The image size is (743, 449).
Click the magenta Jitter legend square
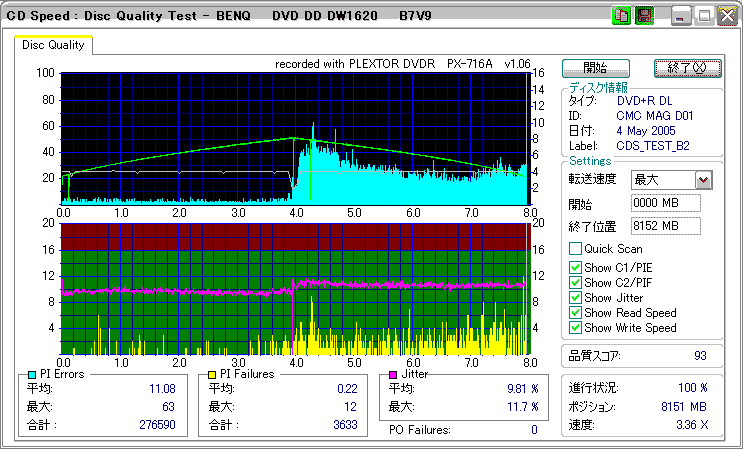coord(393,375)
